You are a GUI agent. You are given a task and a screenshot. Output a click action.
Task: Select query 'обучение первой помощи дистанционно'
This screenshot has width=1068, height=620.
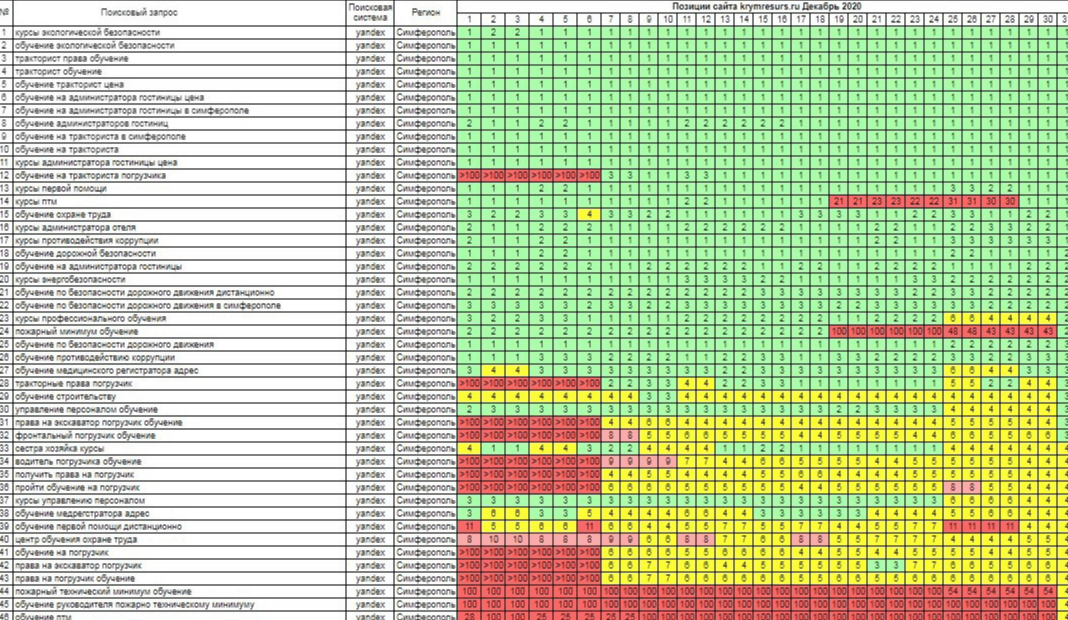(98, 526)
